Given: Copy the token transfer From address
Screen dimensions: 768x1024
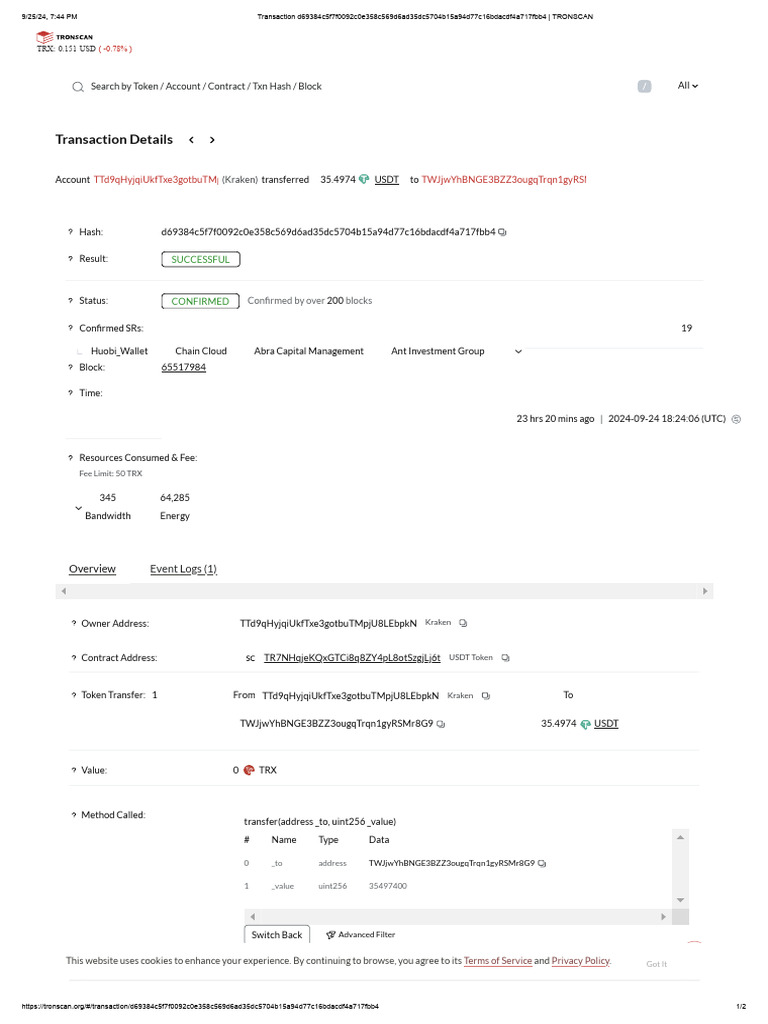Looking at the screenshot, I should click(x=486, y=696).
